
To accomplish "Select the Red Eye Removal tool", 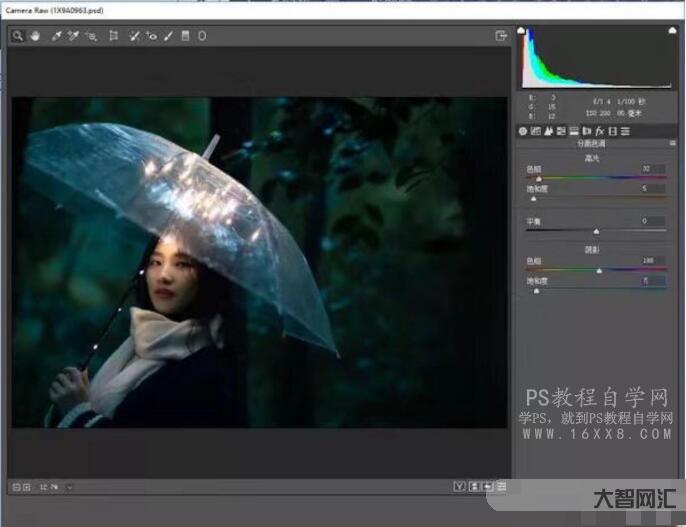I will (x=151, y=36).
